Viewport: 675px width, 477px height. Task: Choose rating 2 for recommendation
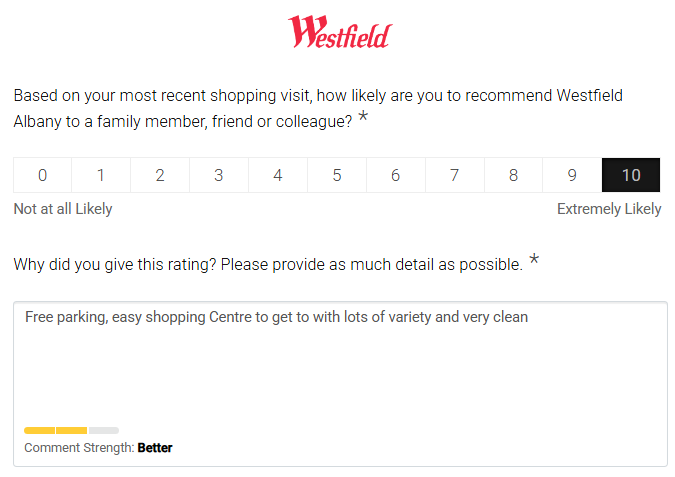pos(160,175)
